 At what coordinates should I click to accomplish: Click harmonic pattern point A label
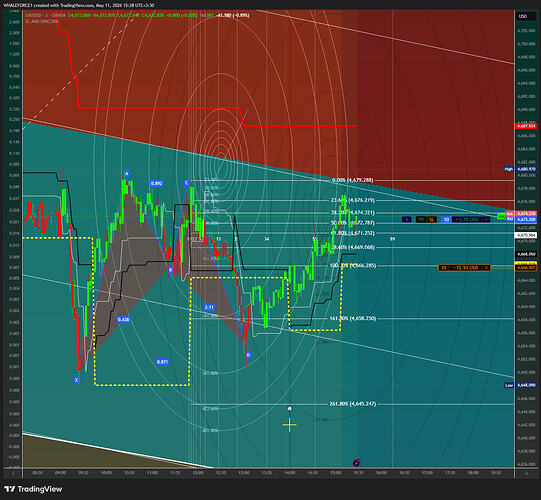[127, 174]
